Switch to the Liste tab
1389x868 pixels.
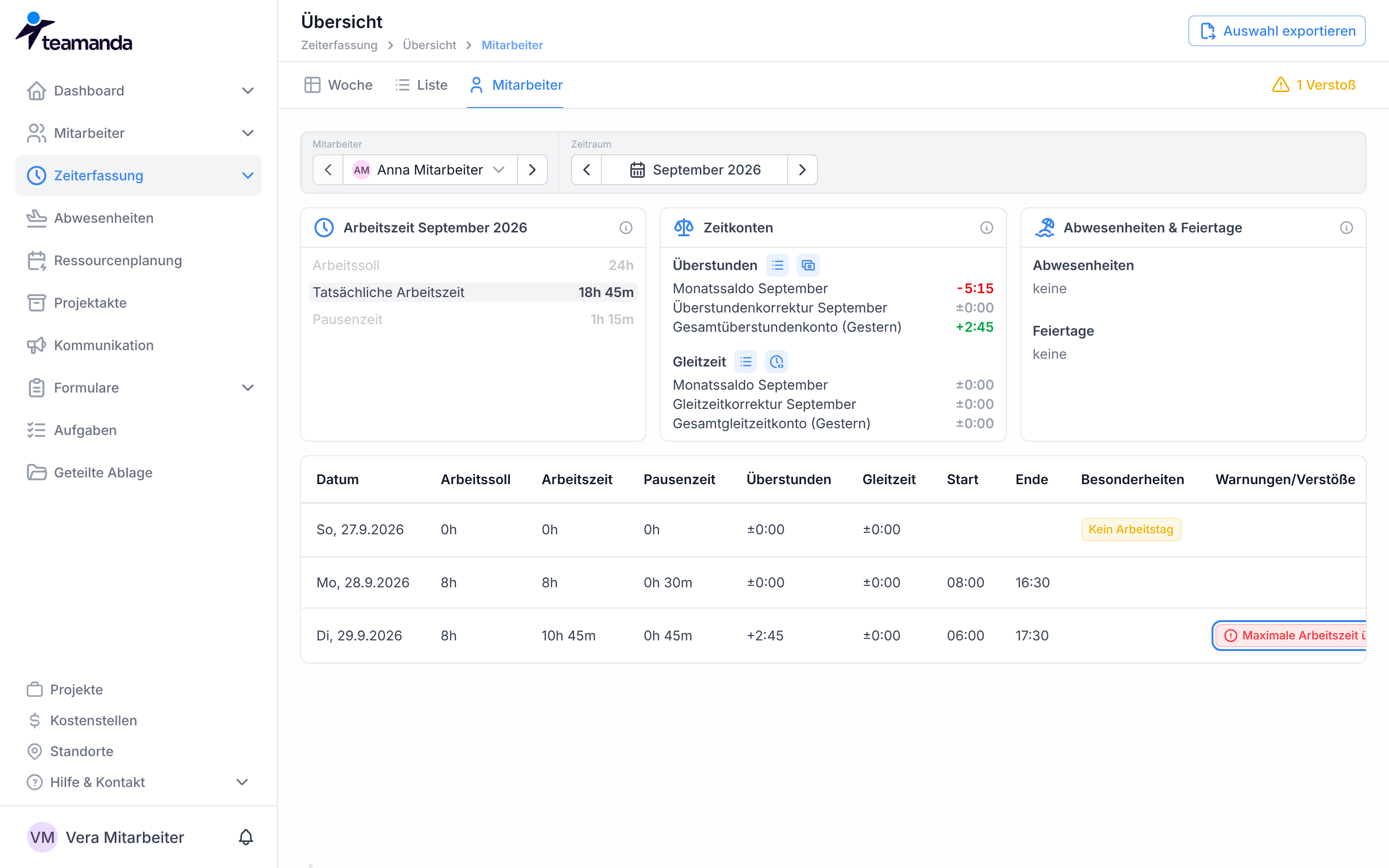(422, 85)
